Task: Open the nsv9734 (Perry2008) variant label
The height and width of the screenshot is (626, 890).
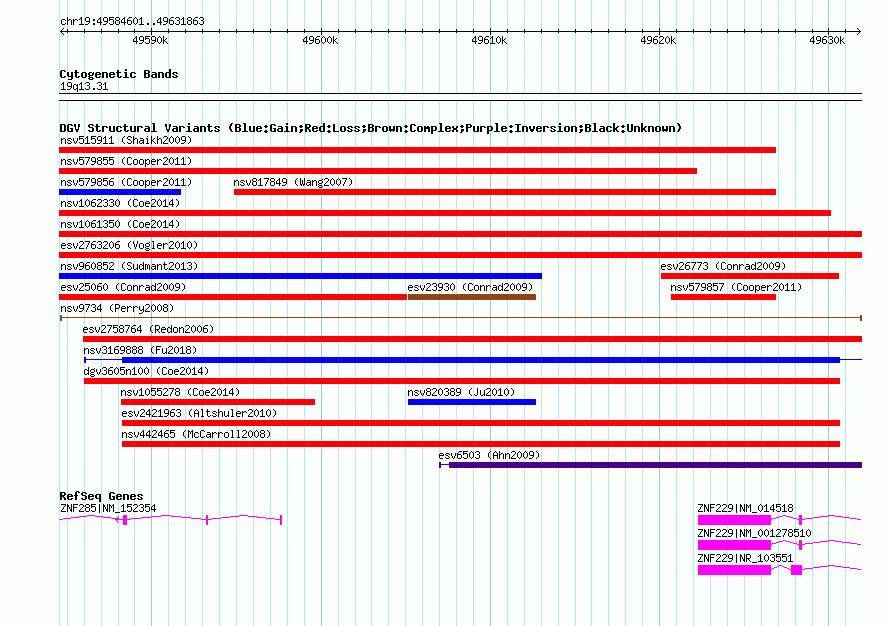Action: (x=117, y=308)
